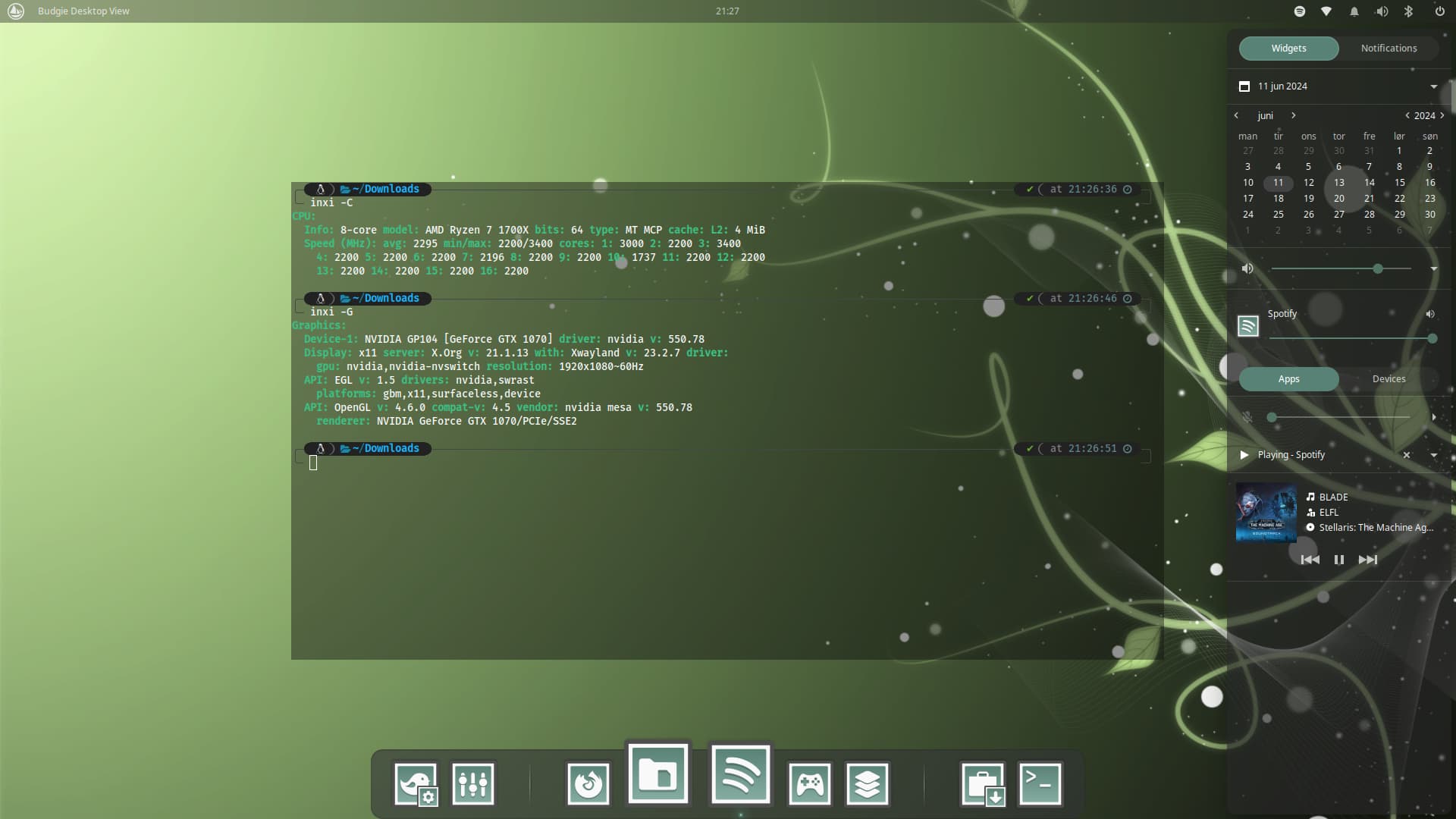Collapse the Playing - Spotify media widget

click(x=1433, y=455)
